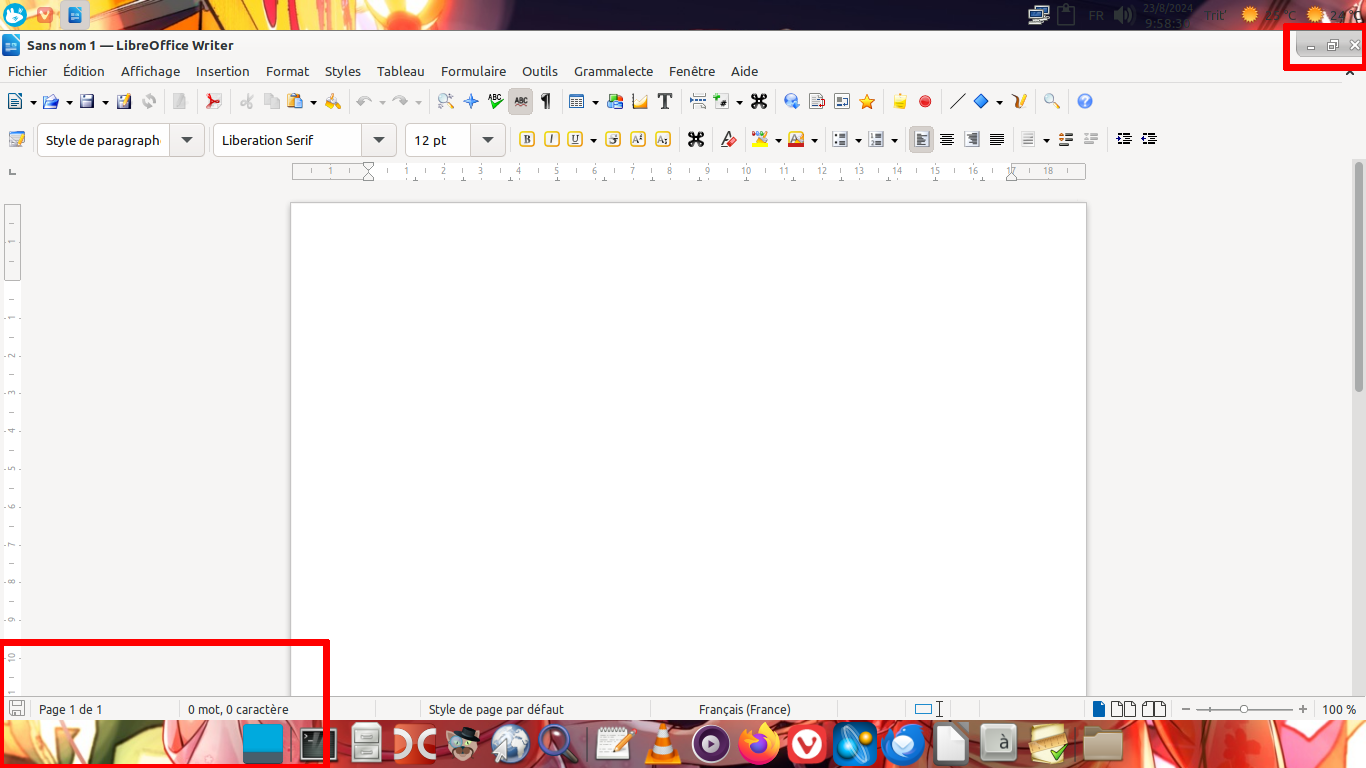Run the spelling check (ABC checkmark) tool
The width and height of the screenshot is (1366, 768).
point(495,101)
